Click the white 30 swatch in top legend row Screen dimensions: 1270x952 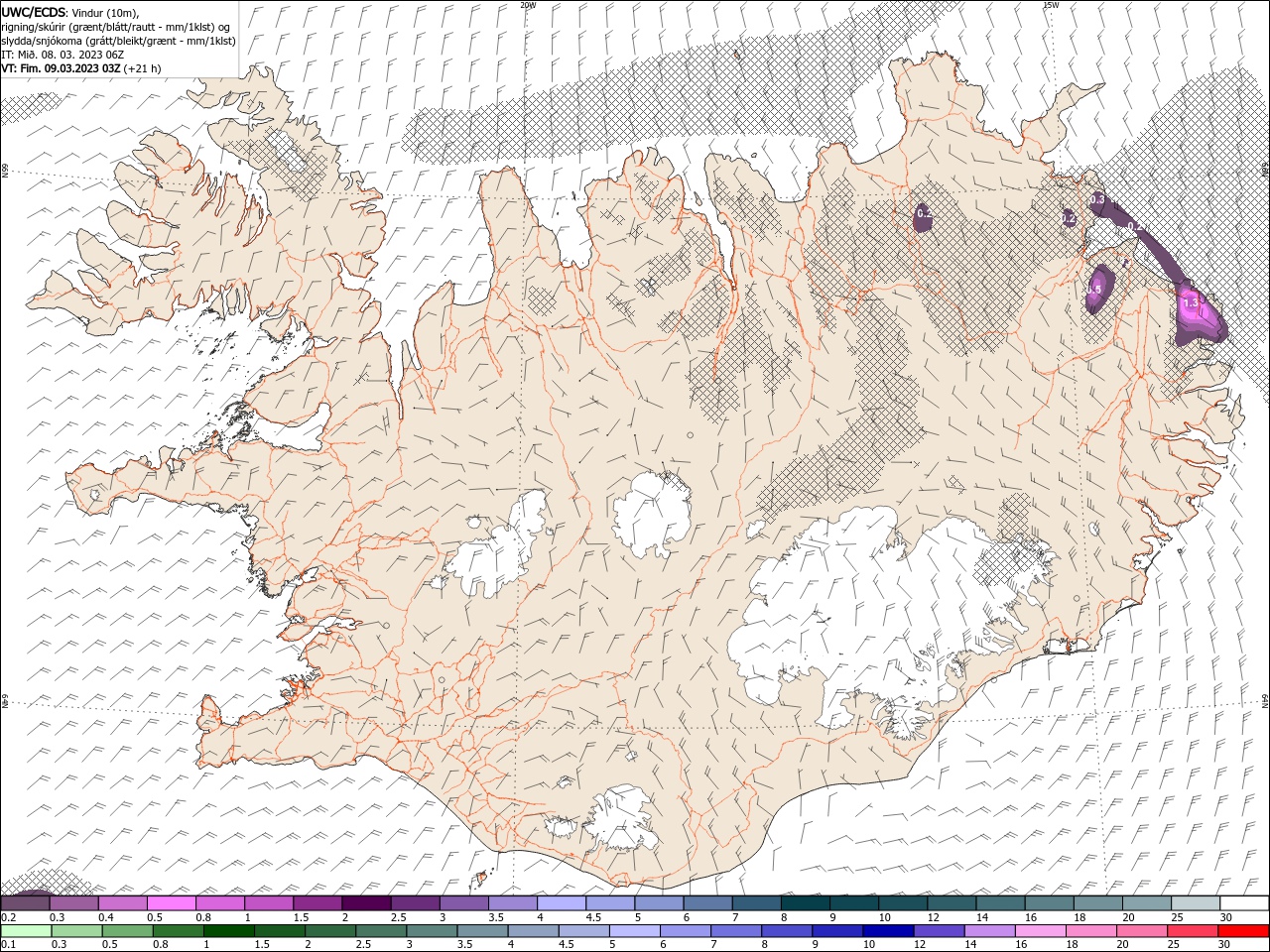pos(1245,903)
